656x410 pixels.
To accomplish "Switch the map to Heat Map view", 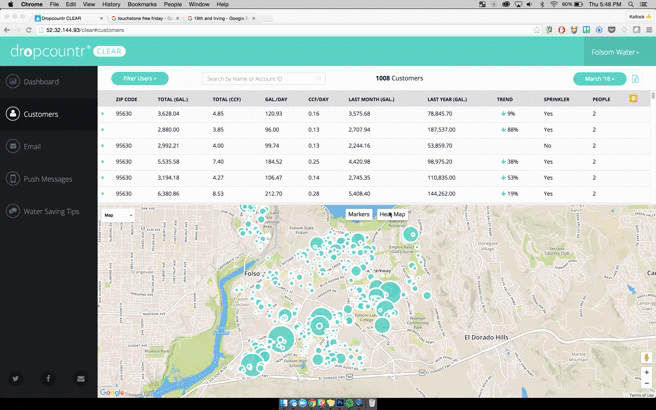I will 393,214.
